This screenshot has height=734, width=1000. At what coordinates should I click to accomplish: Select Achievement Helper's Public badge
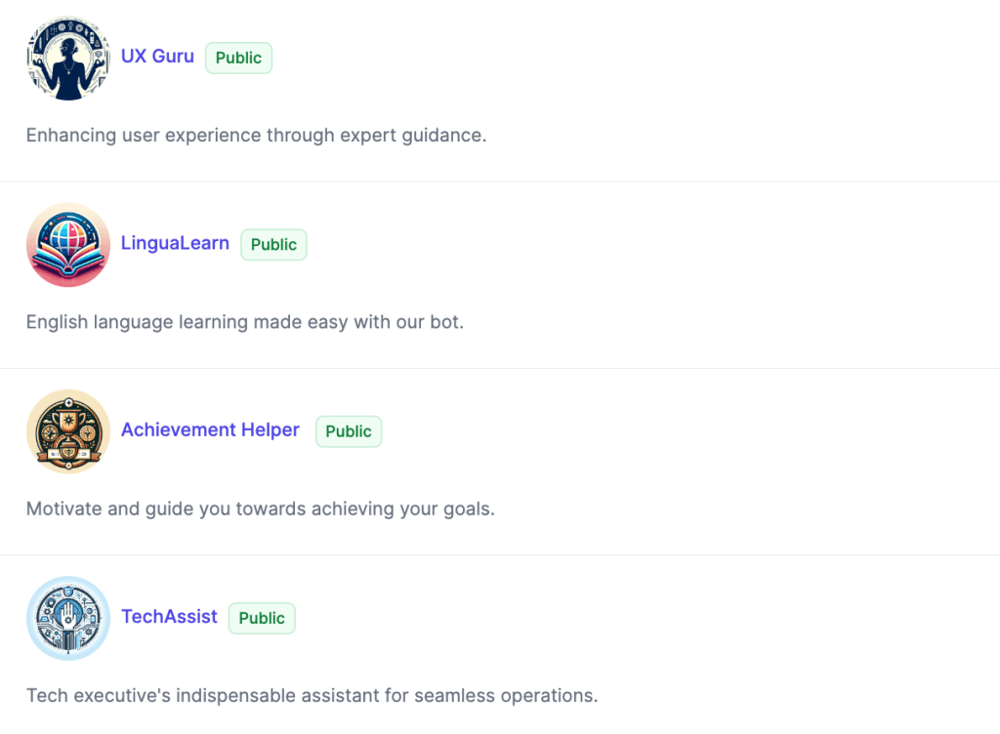point(348,431)
